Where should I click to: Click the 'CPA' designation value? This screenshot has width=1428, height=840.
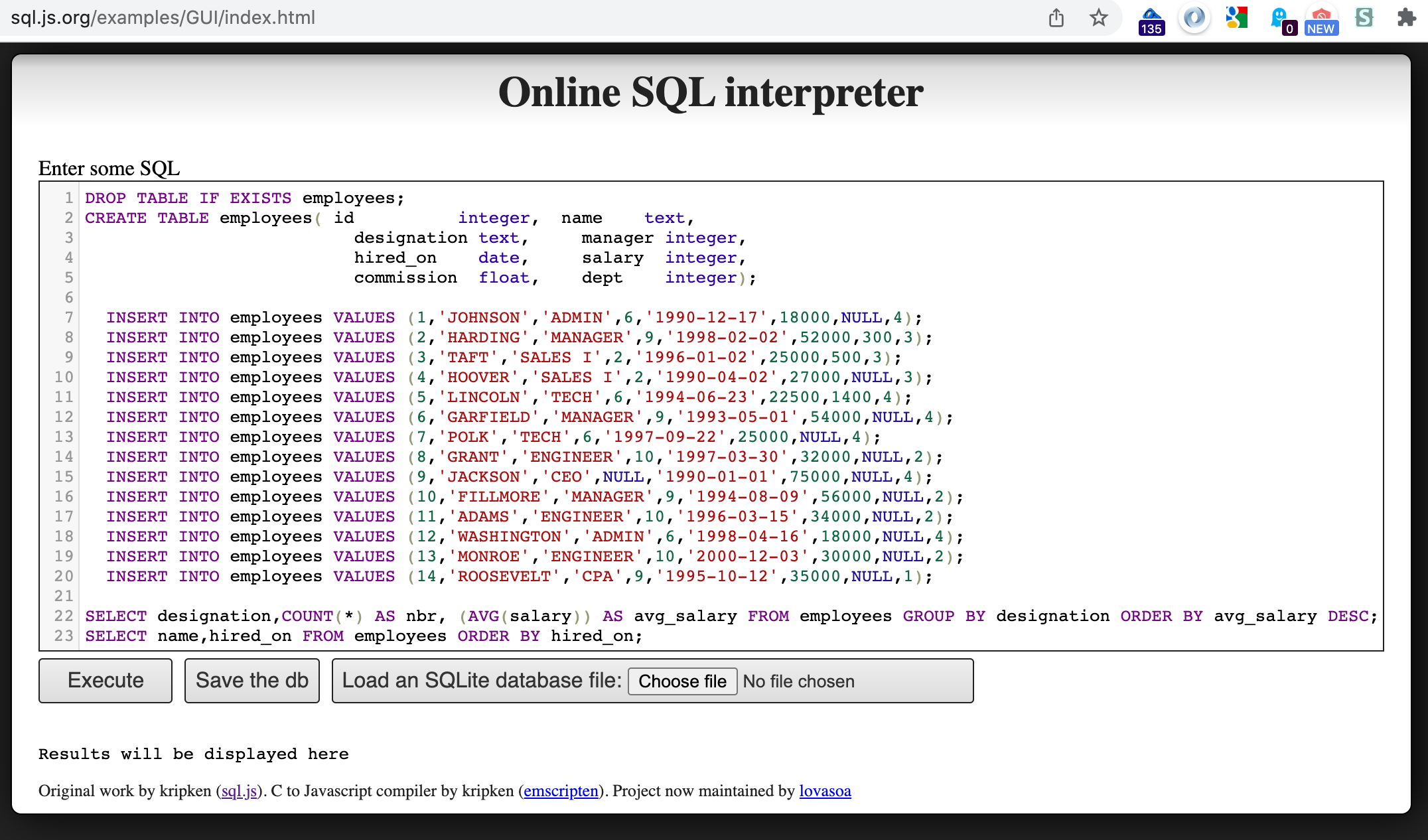pyautogui.click(x=597, y=577)
